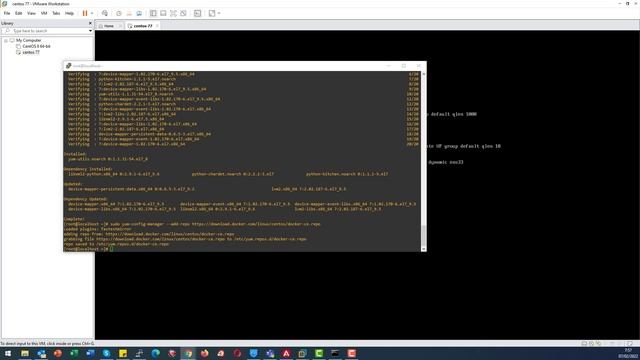Toggle the library sidebar view icon
This screenshot has height=360, width=640.
coord(153,13)
